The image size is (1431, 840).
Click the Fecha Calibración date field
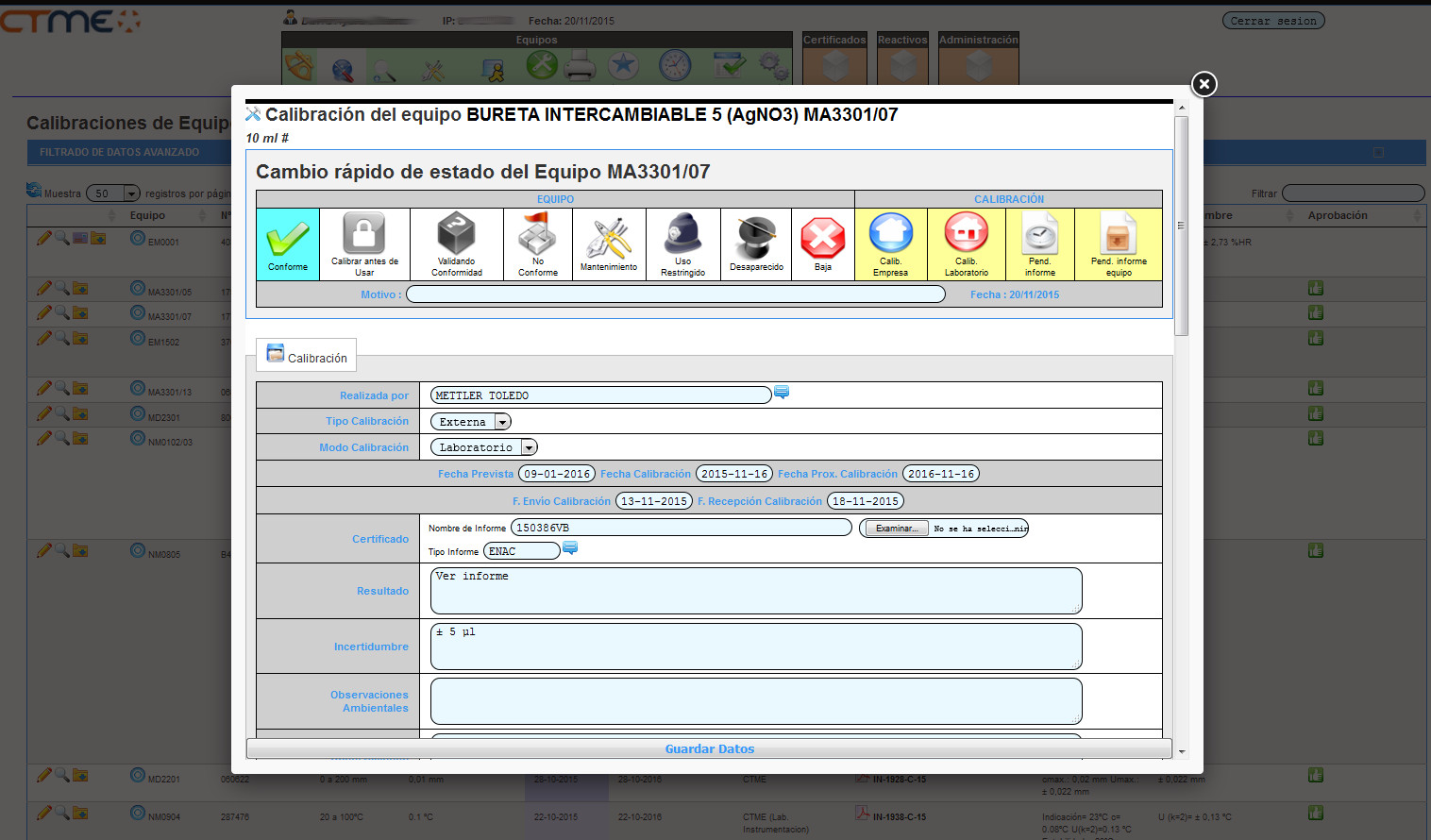pos(734,474)
